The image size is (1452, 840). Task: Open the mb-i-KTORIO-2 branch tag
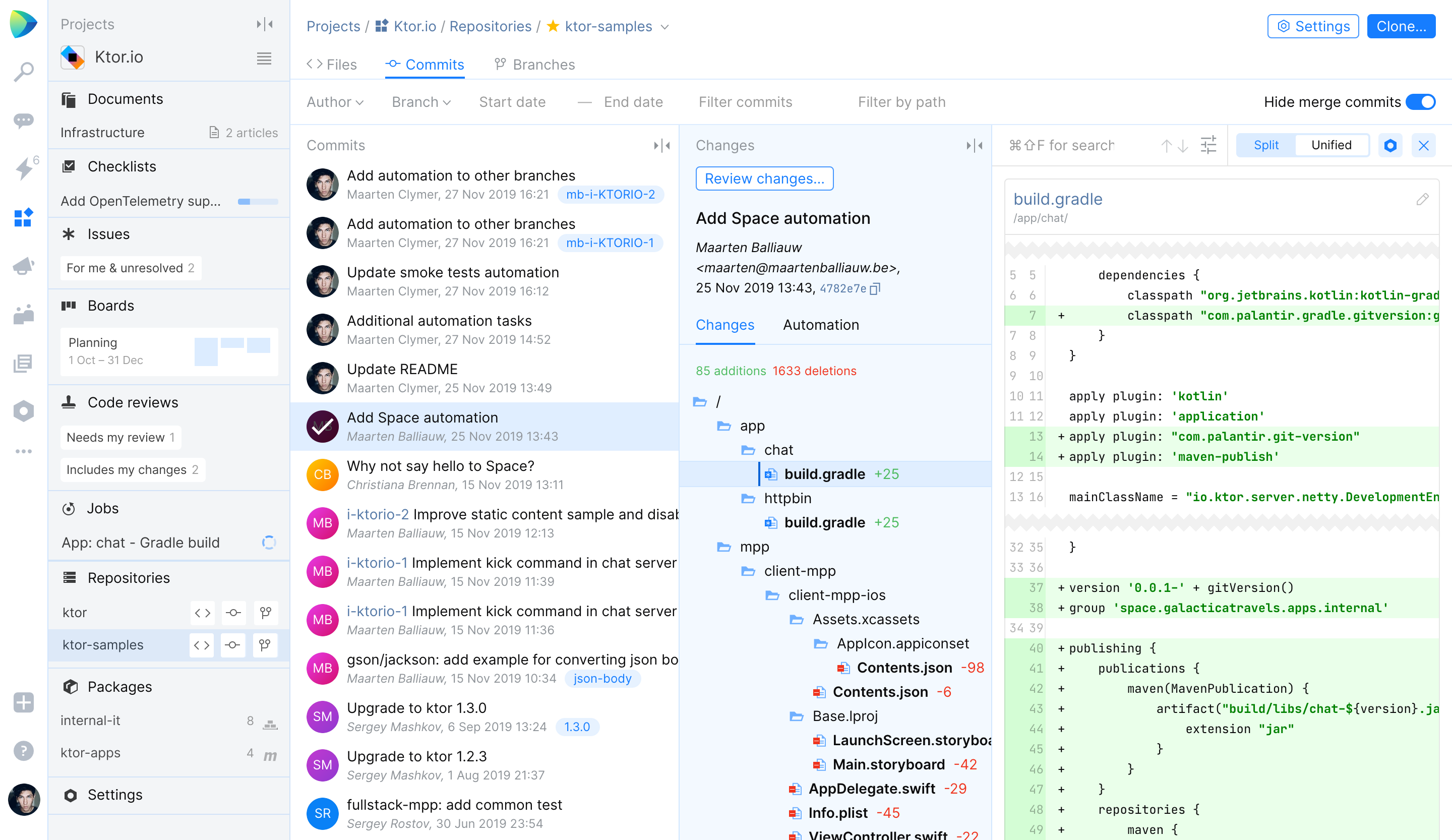610,195
